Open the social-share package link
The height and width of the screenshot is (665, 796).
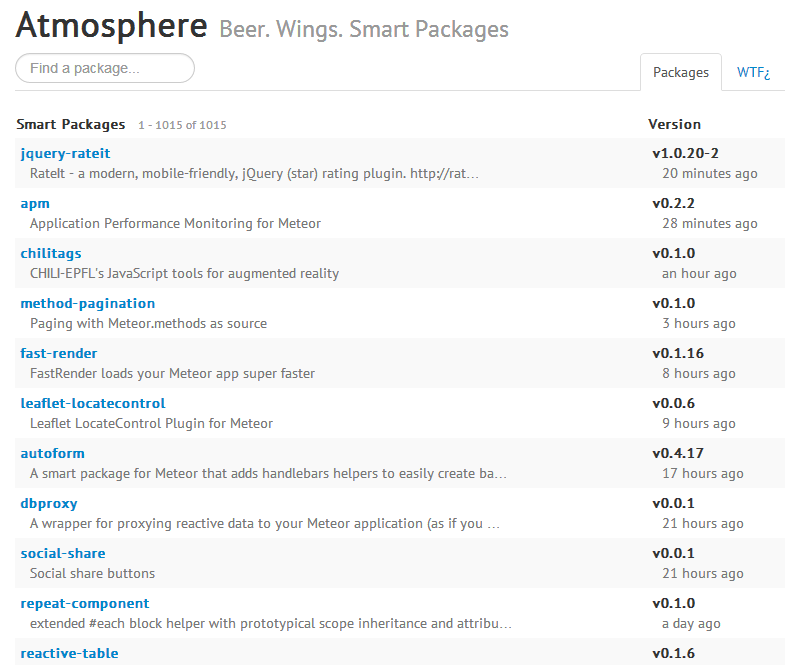[63, 553]
